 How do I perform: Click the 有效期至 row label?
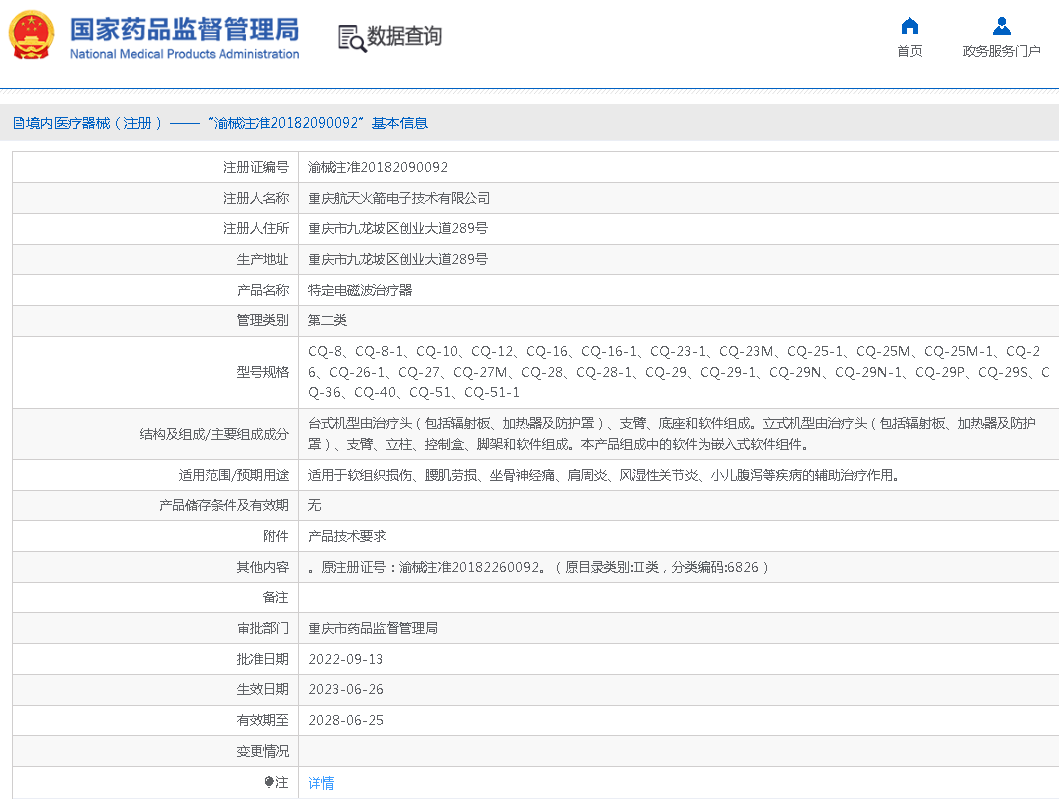tap(263, 721)
